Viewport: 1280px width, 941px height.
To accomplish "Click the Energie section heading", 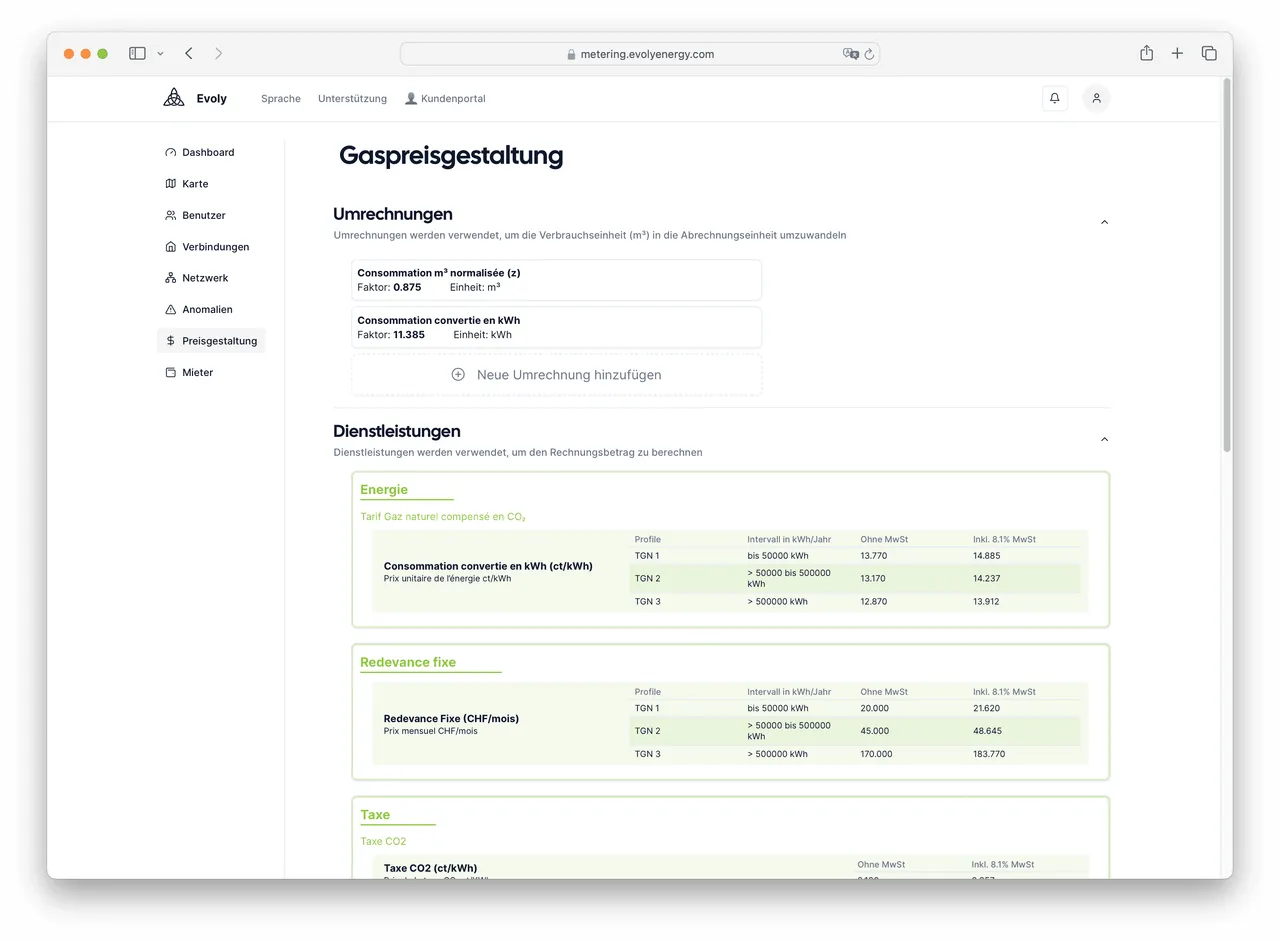I will pyautogui.click(x=384, y=490).
